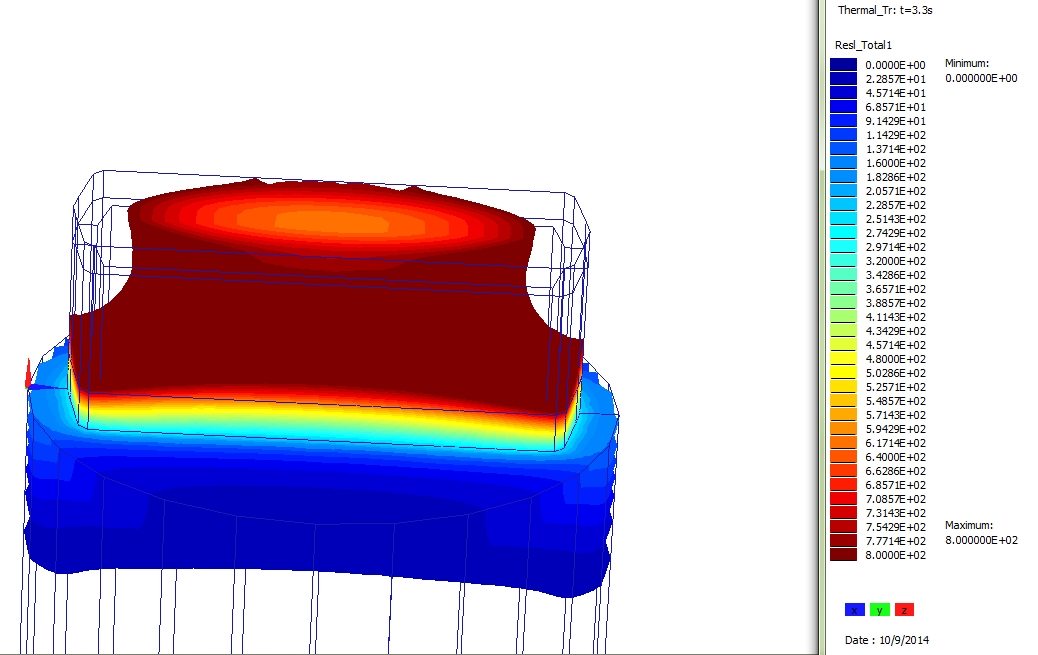Click the Maximum value 8.000000E+02 readout
1038x655 pixels.
coord(983,539)
